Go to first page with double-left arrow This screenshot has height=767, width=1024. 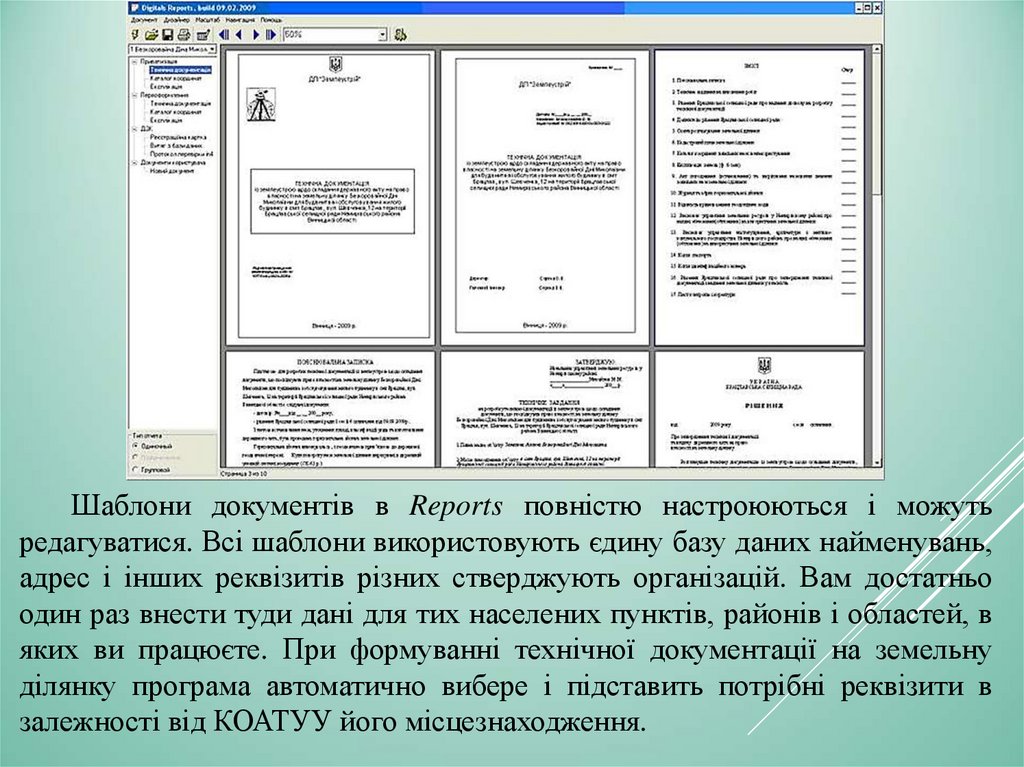224,34
